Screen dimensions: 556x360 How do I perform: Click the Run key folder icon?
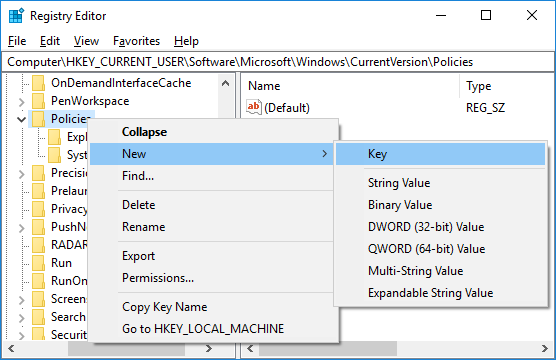(38, 263)
